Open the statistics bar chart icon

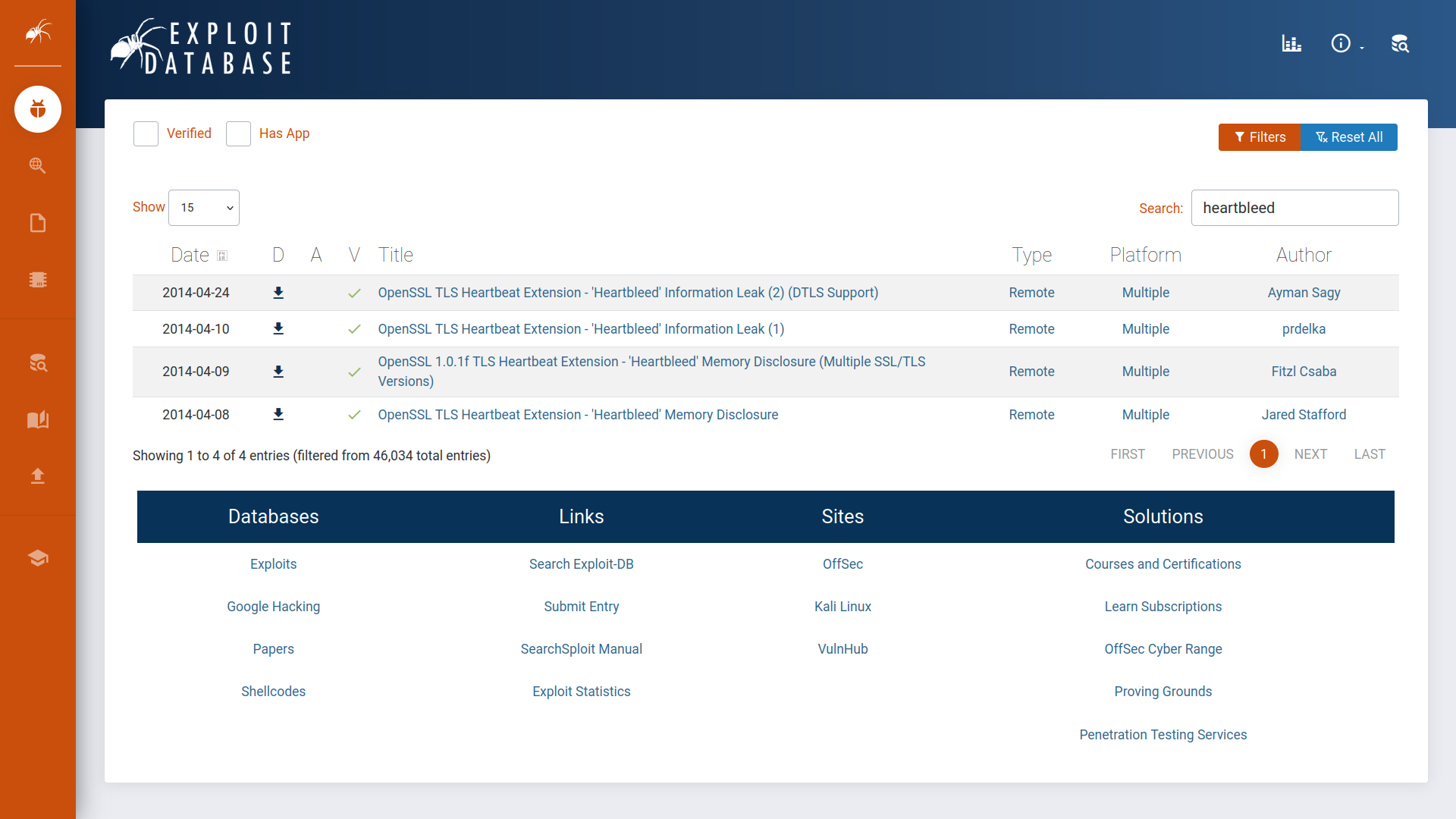(x=1291, y=44)
